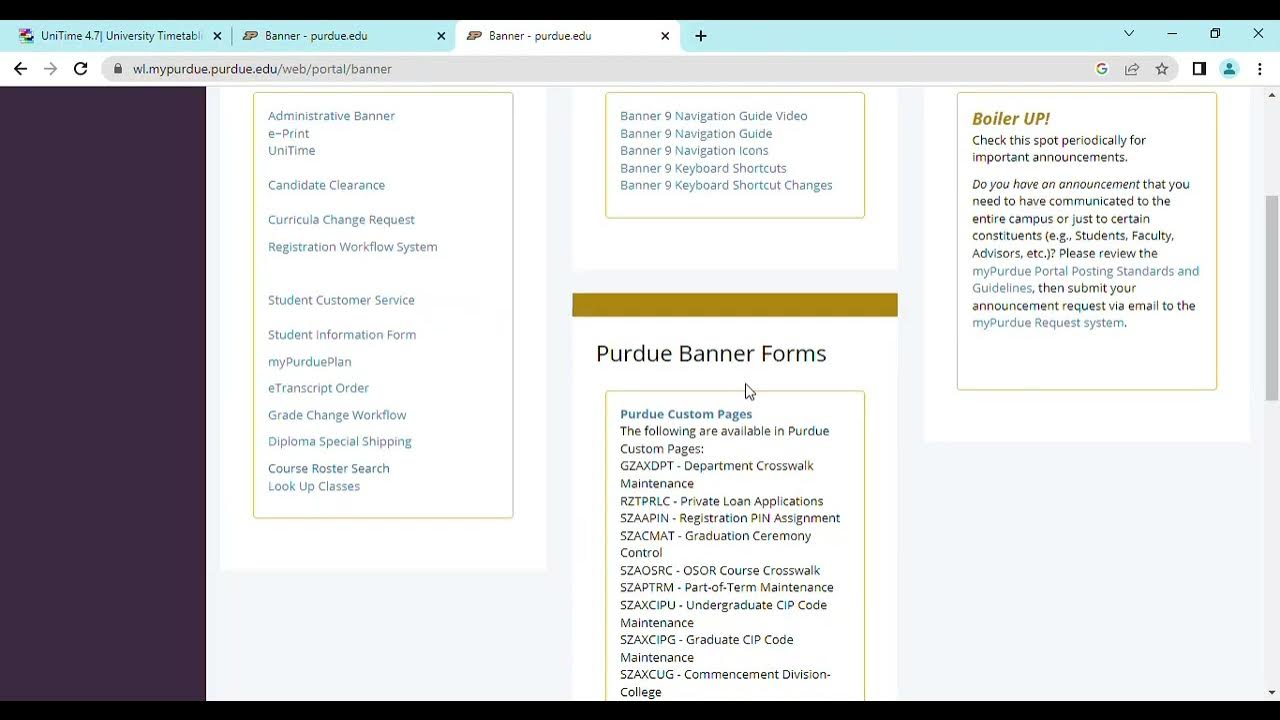
Task: Focus the address bar URL
Action: pos(262,69)
